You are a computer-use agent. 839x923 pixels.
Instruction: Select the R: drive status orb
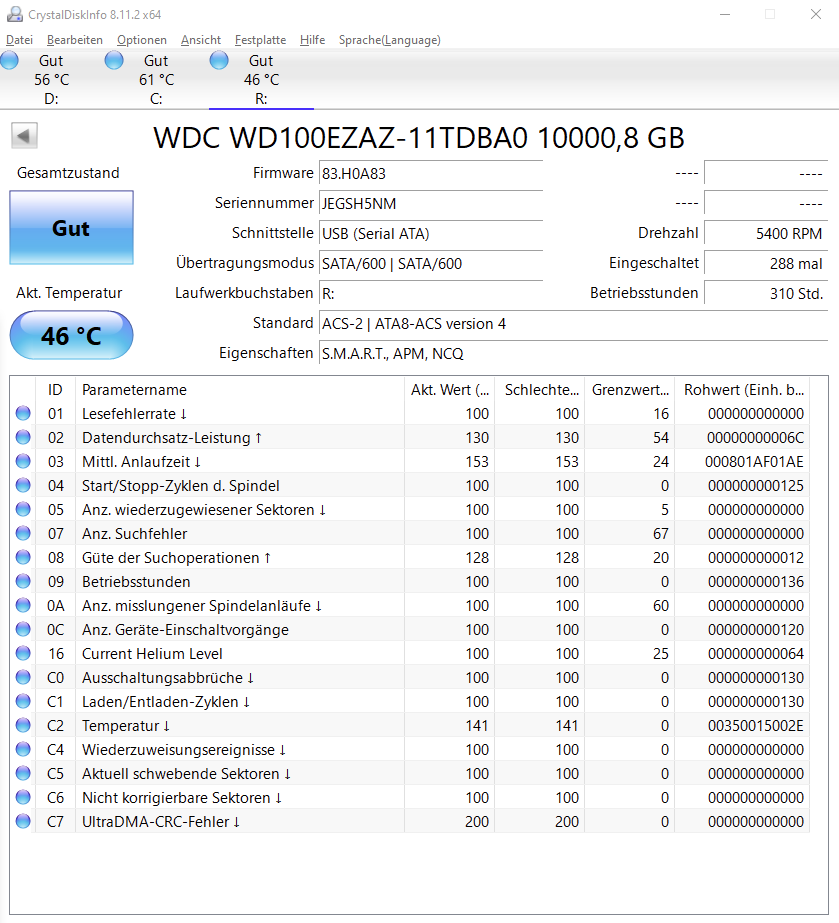pos(219,60)
